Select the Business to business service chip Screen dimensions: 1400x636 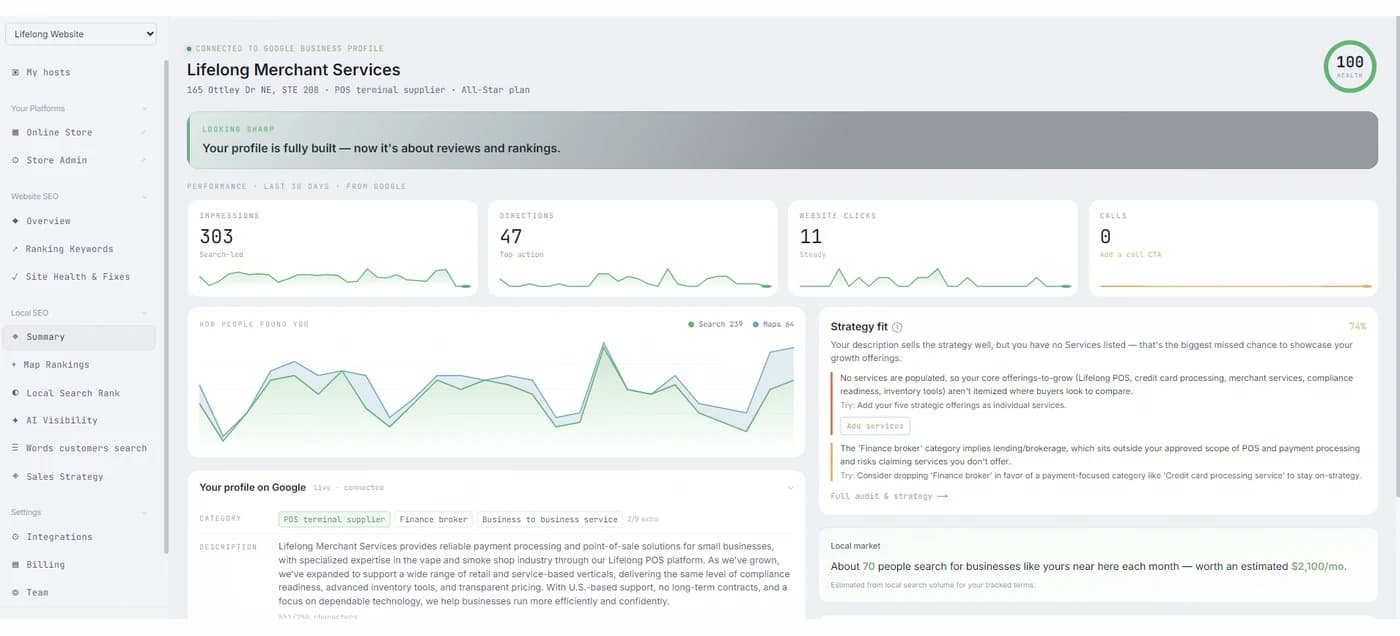tap(549, 519)
